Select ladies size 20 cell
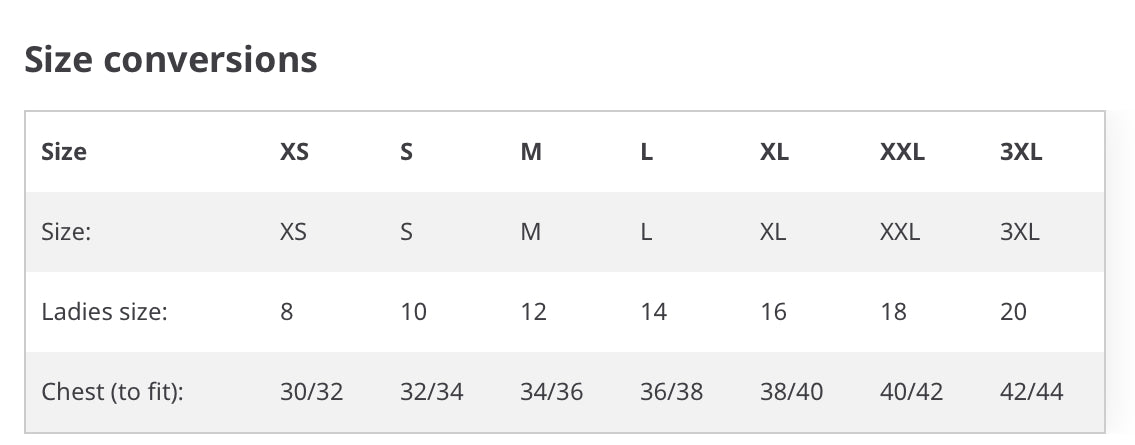The height and width of the screenshot is (445, 1135). 1013,312
